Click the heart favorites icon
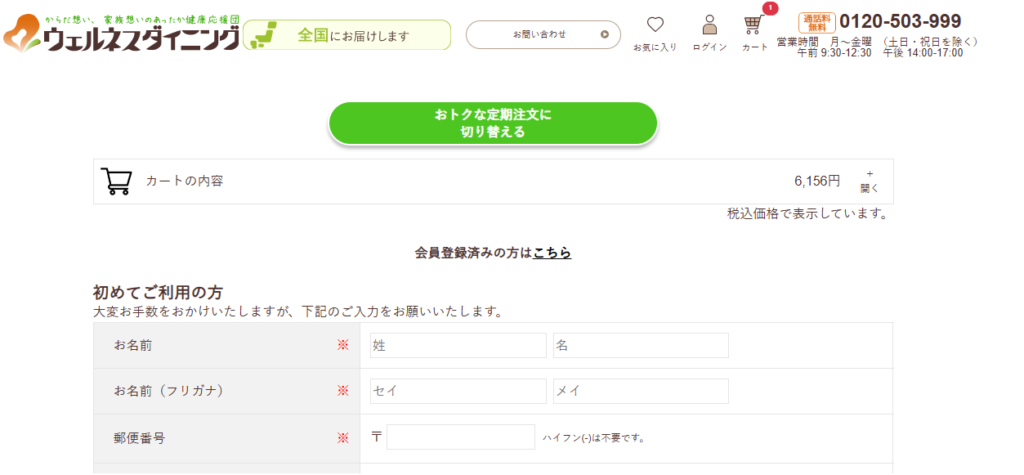 coord(655,25)
